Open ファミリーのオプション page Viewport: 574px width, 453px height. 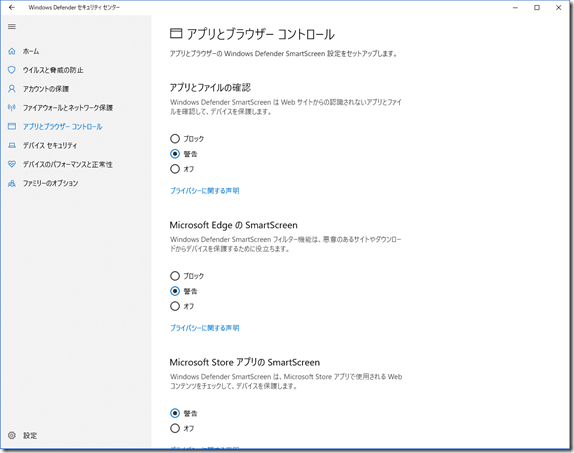(51, 183)
